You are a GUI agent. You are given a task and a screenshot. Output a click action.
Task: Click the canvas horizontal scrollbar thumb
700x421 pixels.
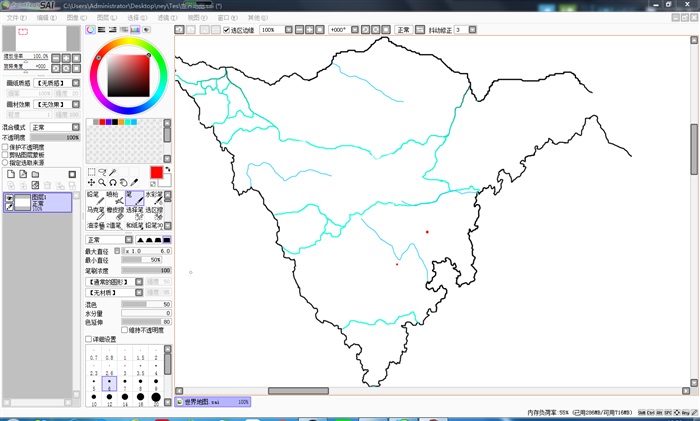coord(297,391)
